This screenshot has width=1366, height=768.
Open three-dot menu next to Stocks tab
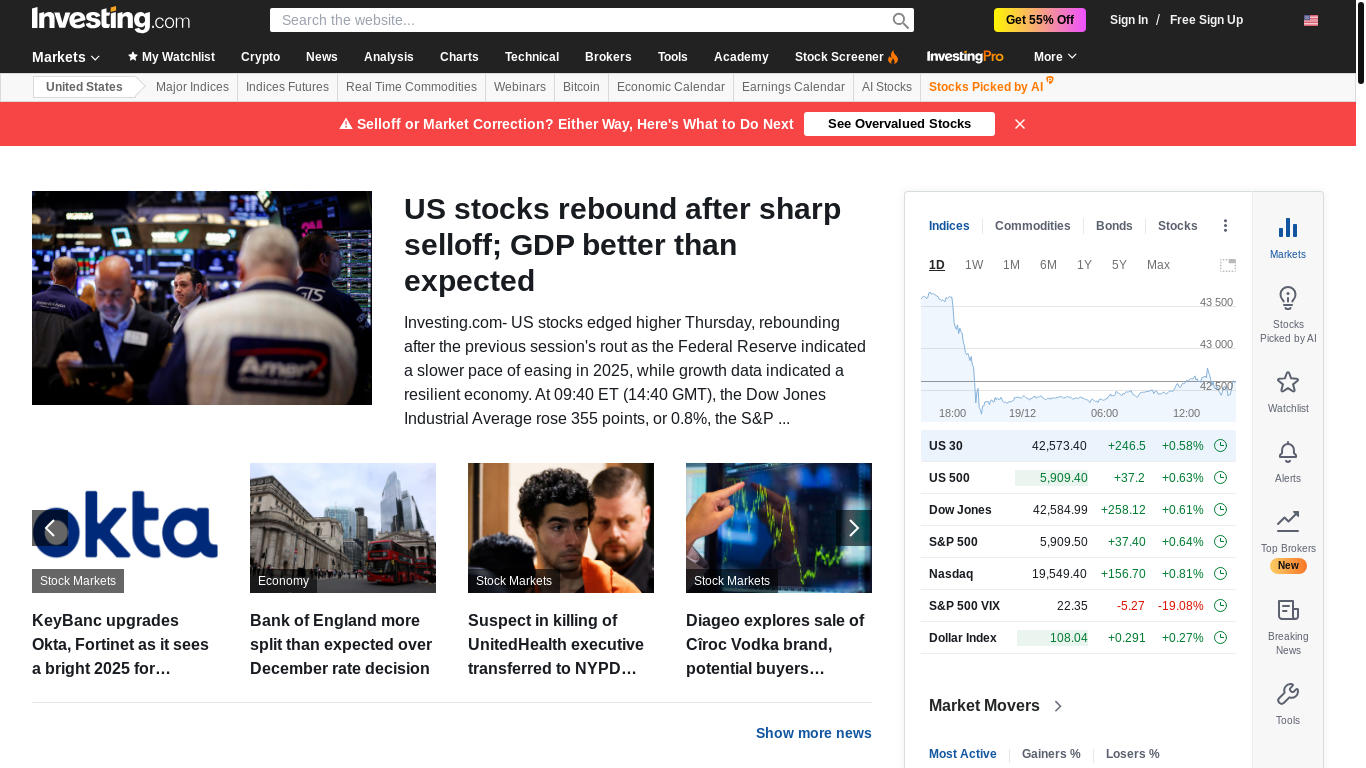click(x=1225, y=226)
